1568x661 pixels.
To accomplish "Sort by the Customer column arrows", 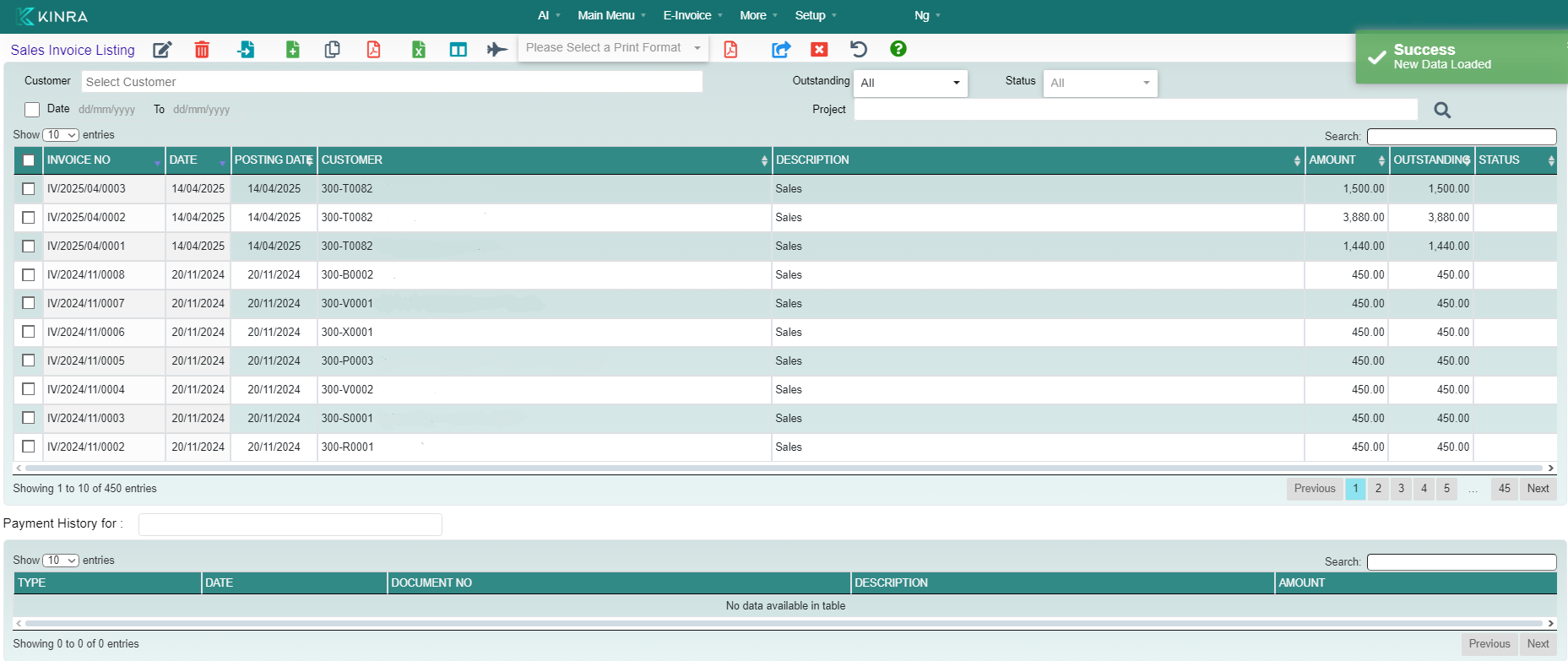I will click(x=764, y=160).
